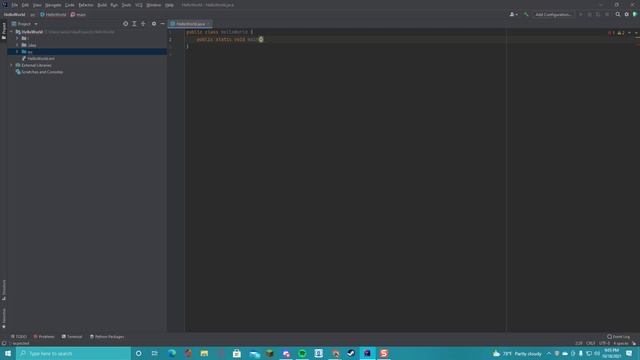Screen dimensions: 640x360
Task: Open the TODO tool window tab
Action: coord(19,337)
